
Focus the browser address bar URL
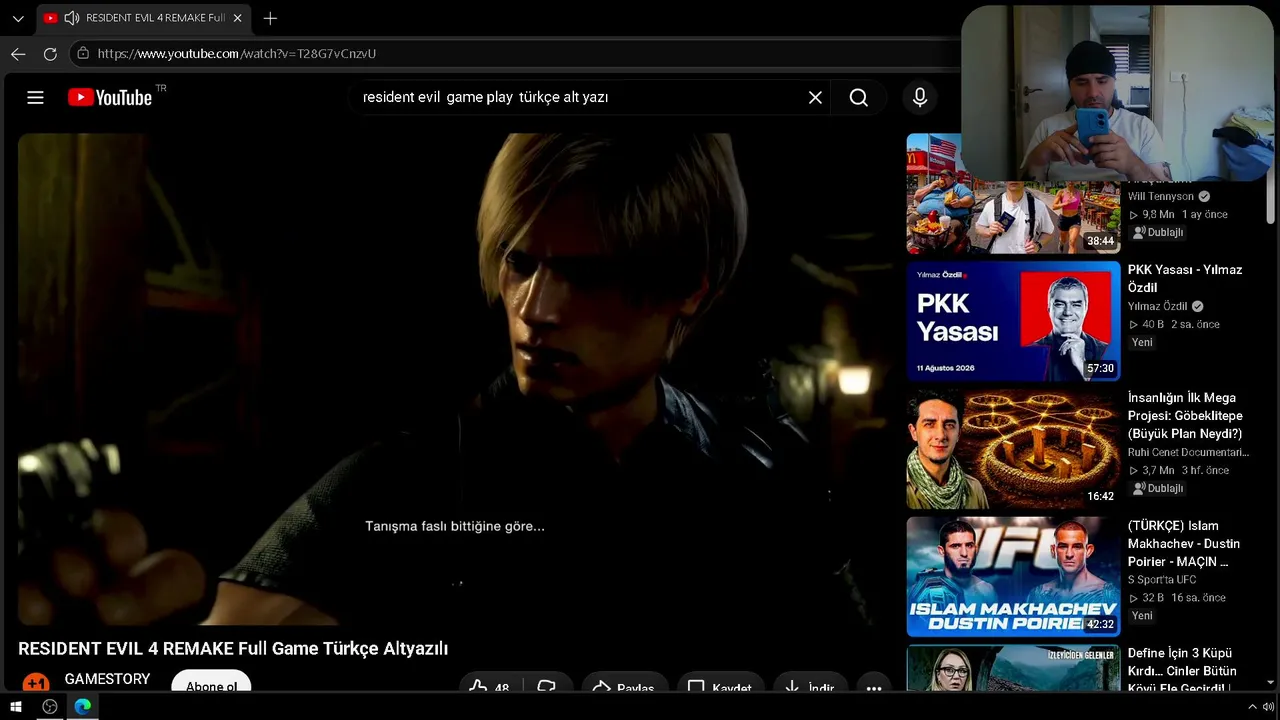237,54
